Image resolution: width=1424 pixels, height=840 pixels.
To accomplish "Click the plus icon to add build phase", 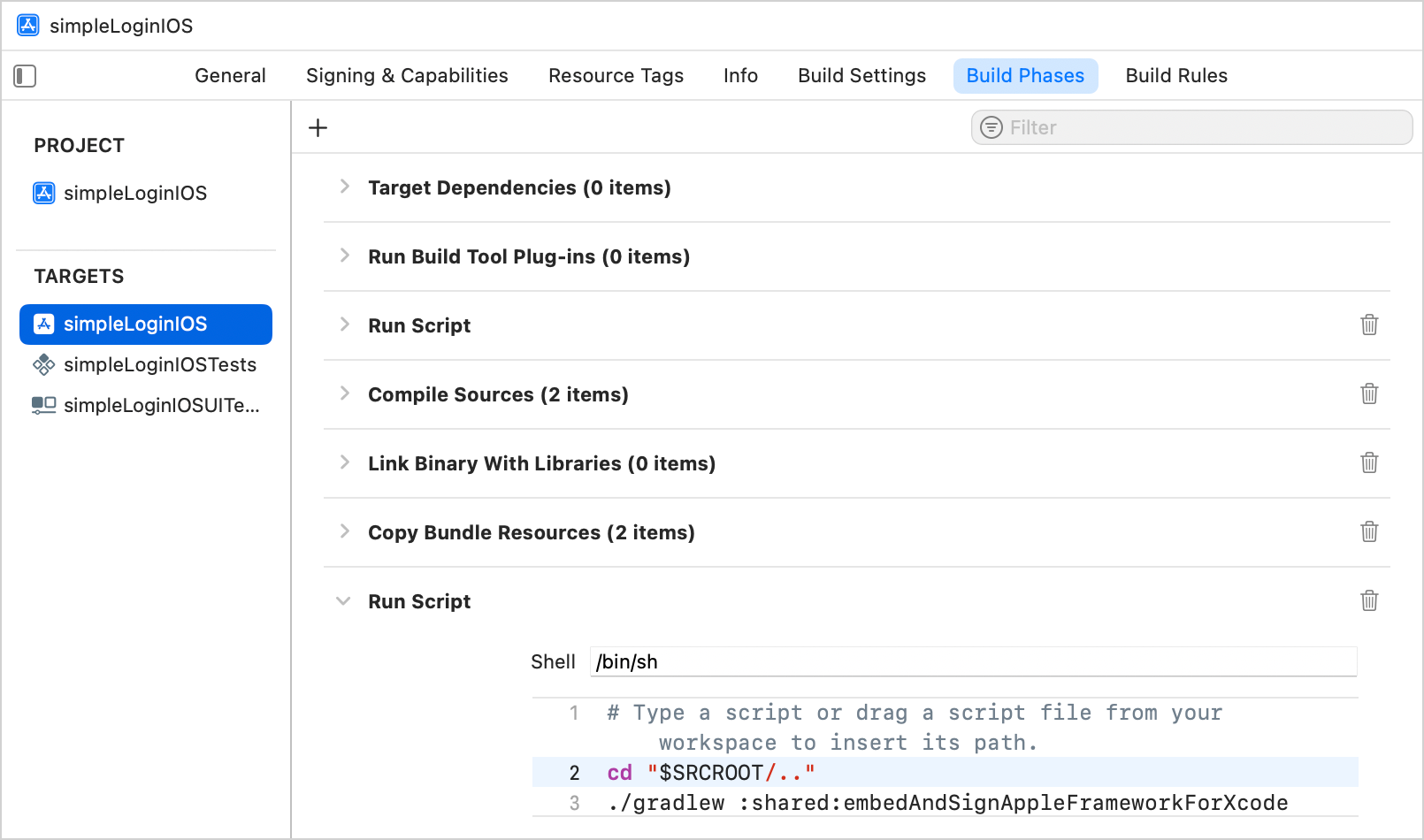I will pyautogui.click(x=318, y=128).
